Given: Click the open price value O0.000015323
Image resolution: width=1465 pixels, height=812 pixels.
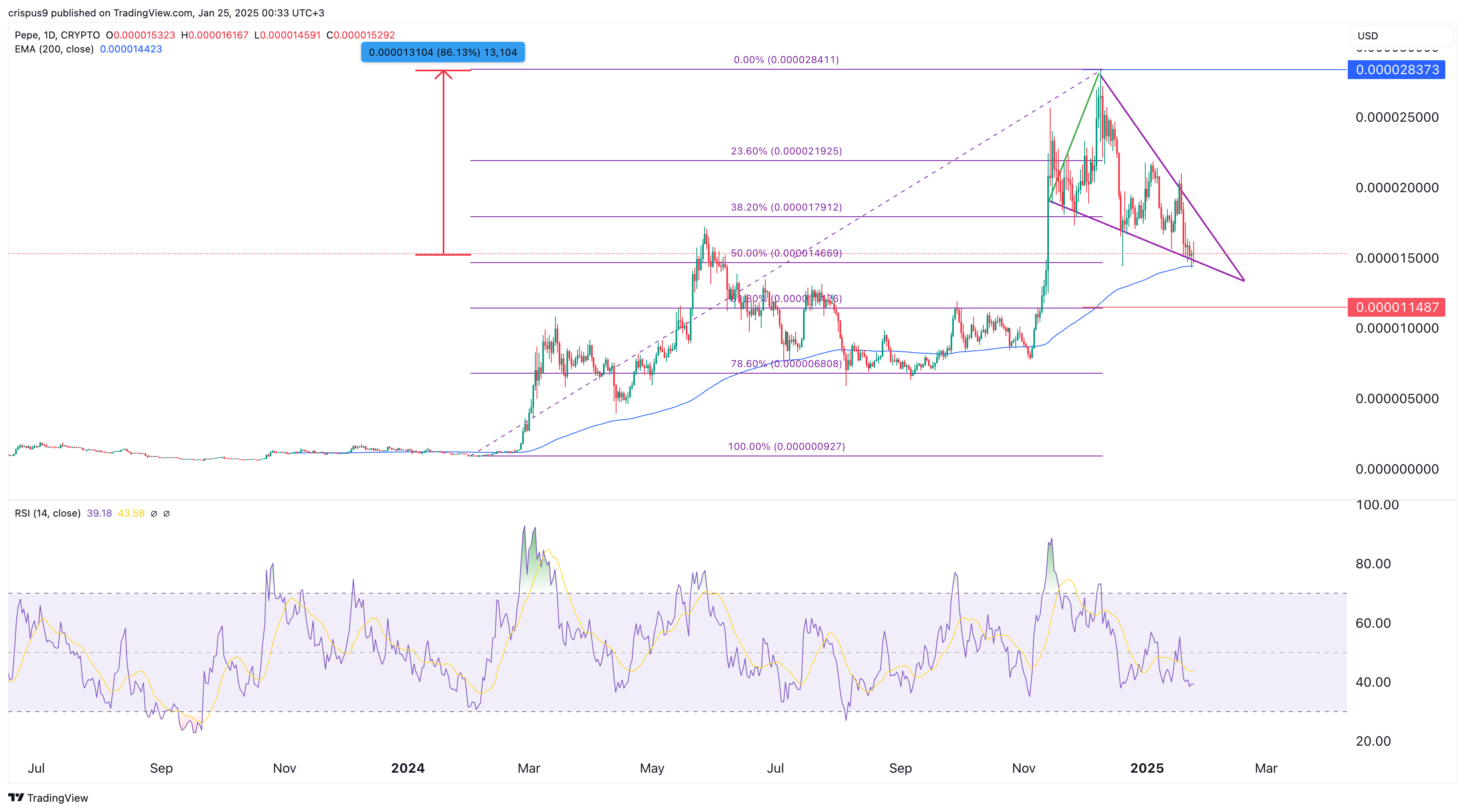Looking at the screenshot, I should pyautogui.click(x=141, y=35).
